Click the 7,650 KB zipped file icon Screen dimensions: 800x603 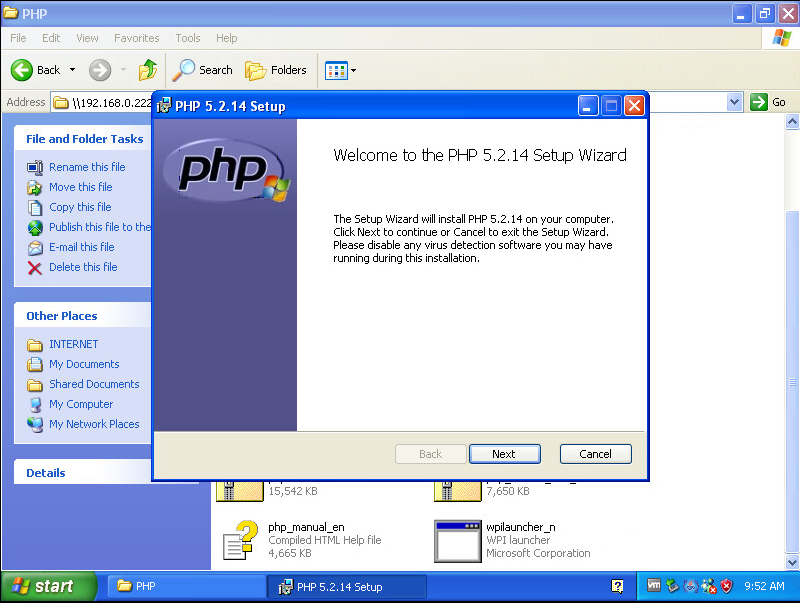pos(458,491)
